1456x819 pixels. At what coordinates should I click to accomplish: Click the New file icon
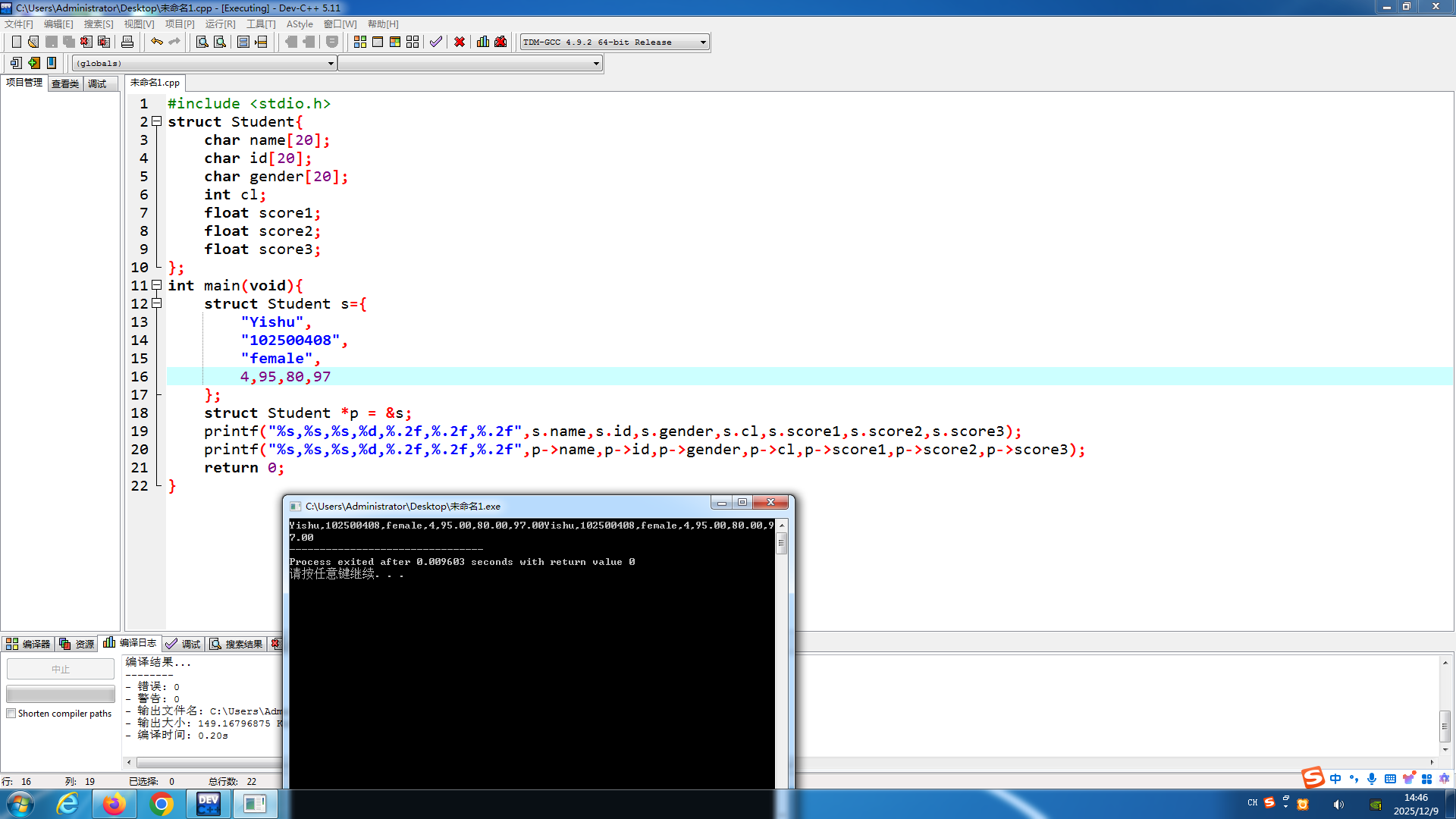click(16, 42)
